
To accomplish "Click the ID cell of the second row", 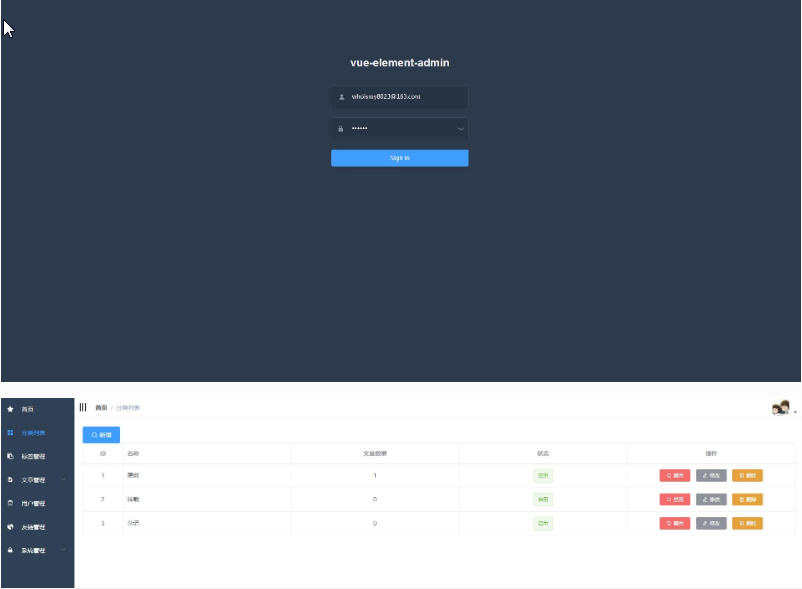I will 103,499.
